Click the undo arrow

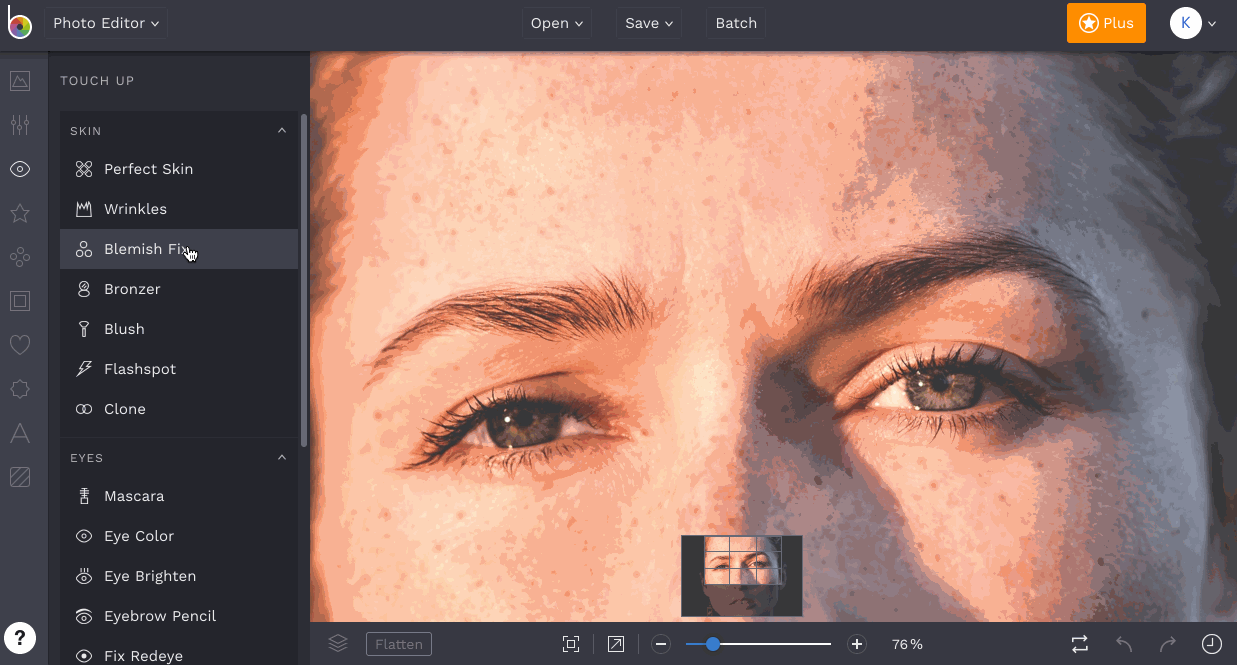(x=1124, y=645)
